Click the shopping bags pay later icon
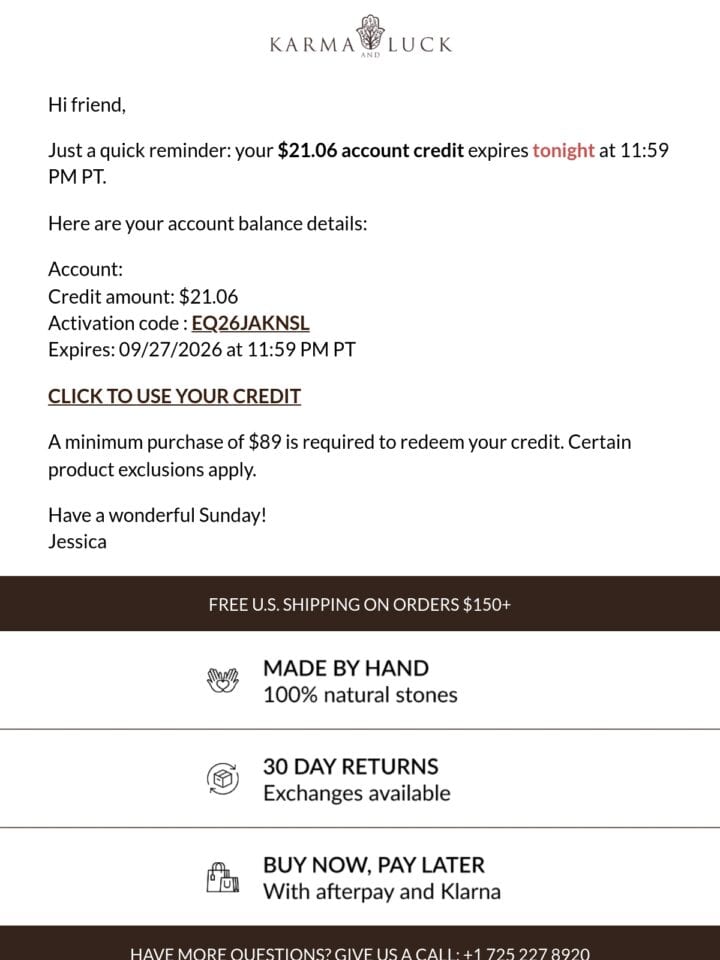This screenshot has width=720, height=960. tap(223, 877)
